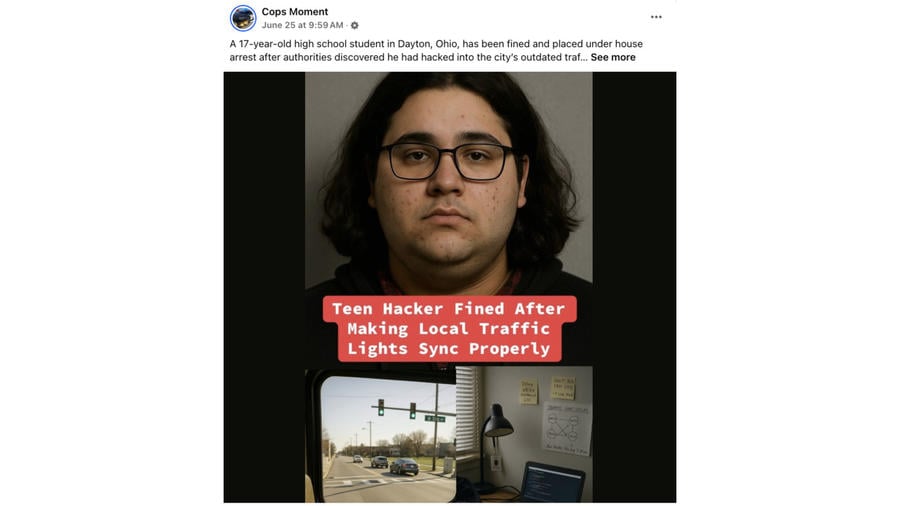Open the desk and laptop photo
Image resolution: width=900 pixels, height=506 pixels.
[x=525, y=435]
